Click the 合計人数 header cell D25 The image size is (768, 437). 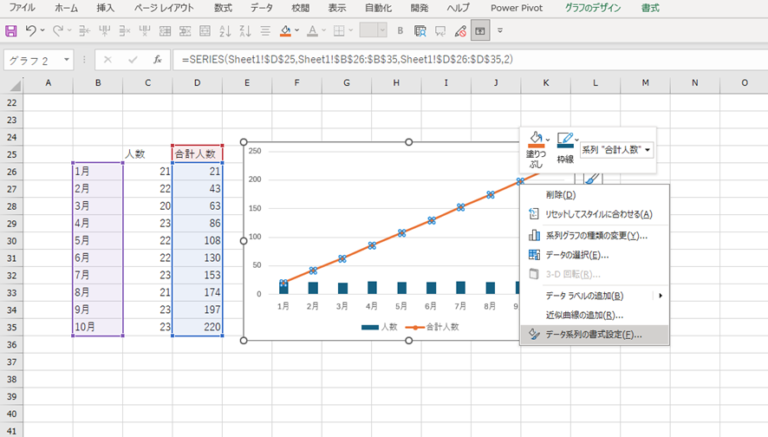click(197, 154)
